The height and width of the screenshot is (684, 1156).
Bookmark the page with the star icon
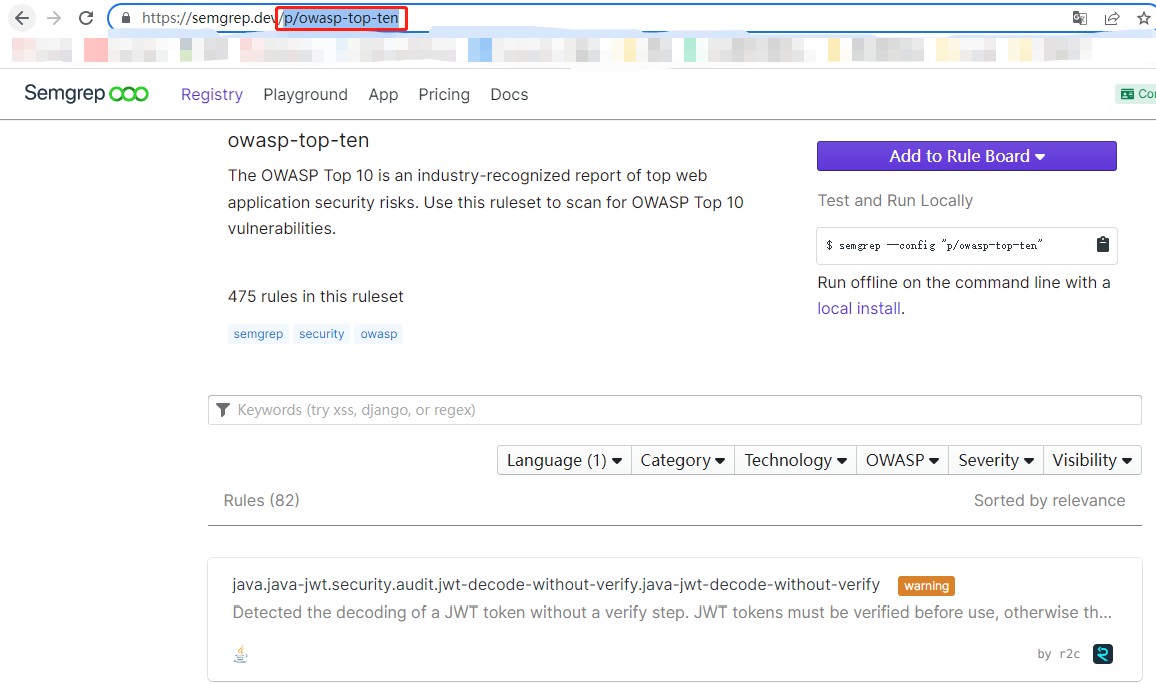pos(1143,18)
